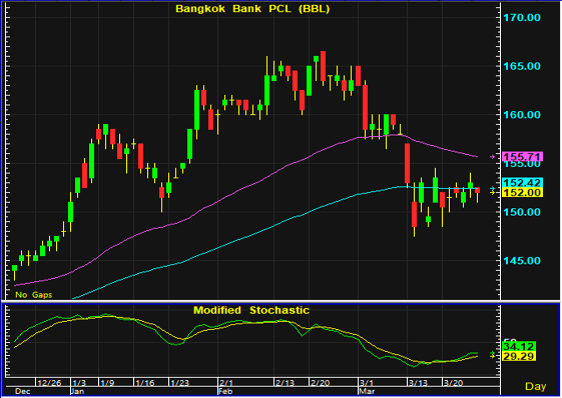
Task: Select the 2/1 date marker
Action: (226, 383)
